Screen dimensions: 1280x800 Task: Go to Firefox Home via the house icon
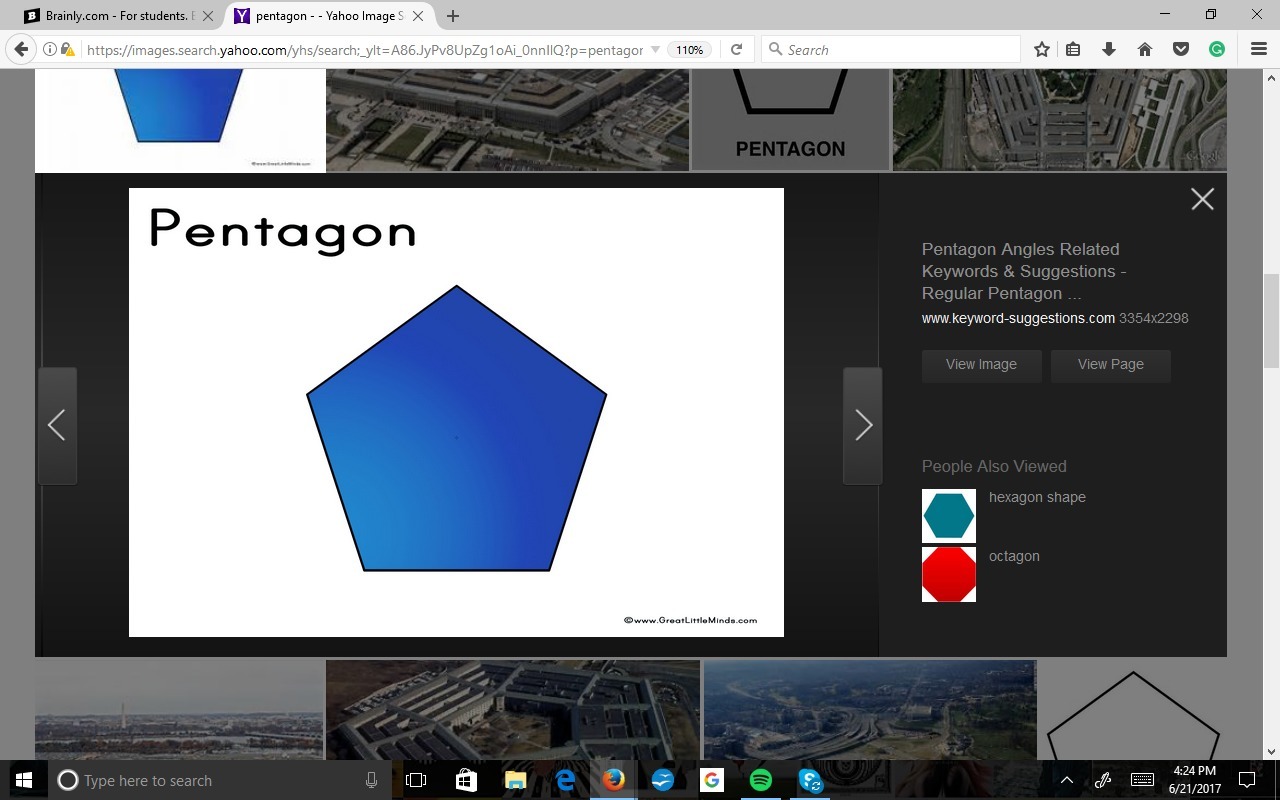1145,49
